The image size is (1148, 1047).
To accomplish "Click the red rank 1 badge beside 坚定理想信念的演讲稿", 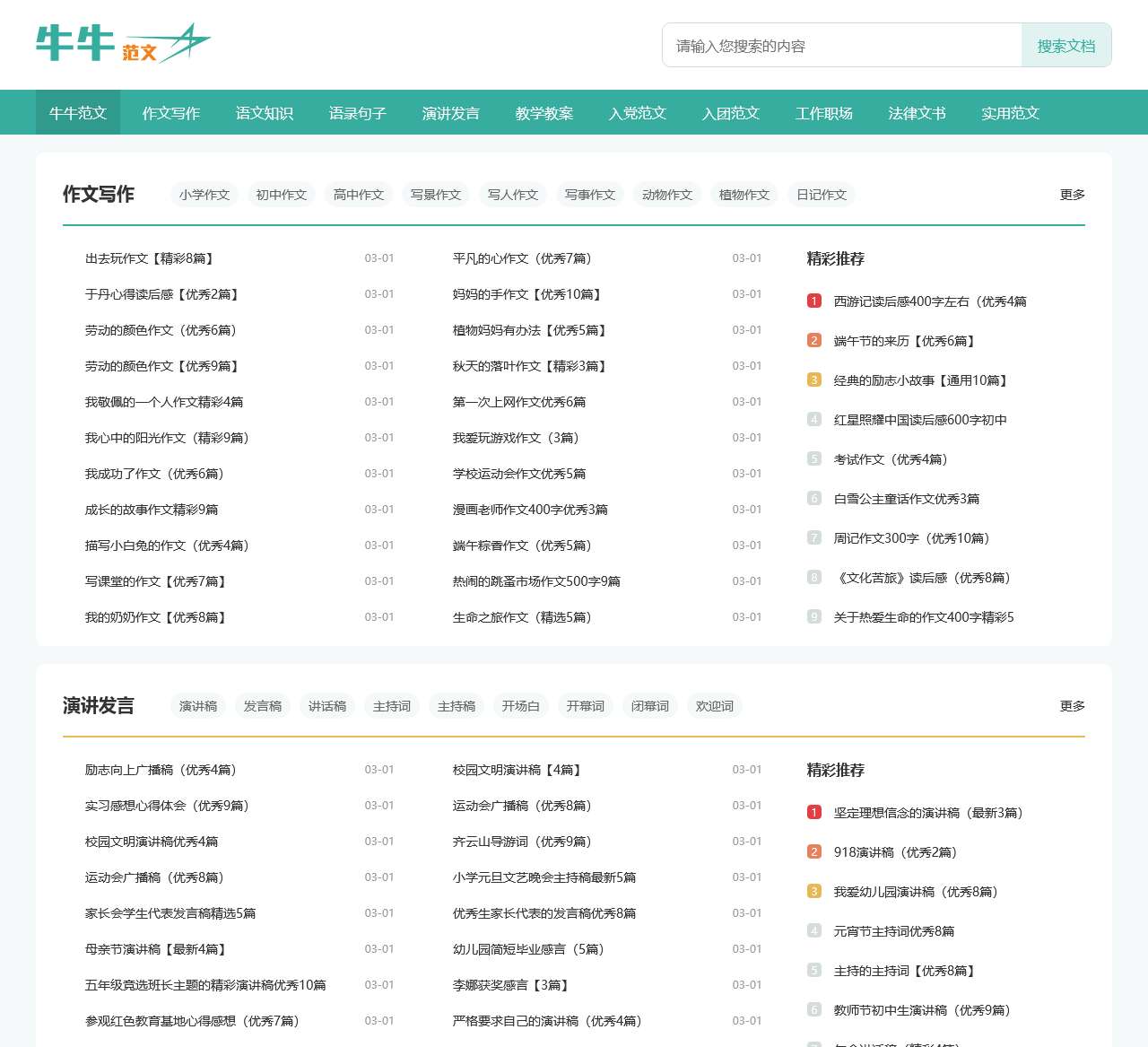I will (814, 813).
